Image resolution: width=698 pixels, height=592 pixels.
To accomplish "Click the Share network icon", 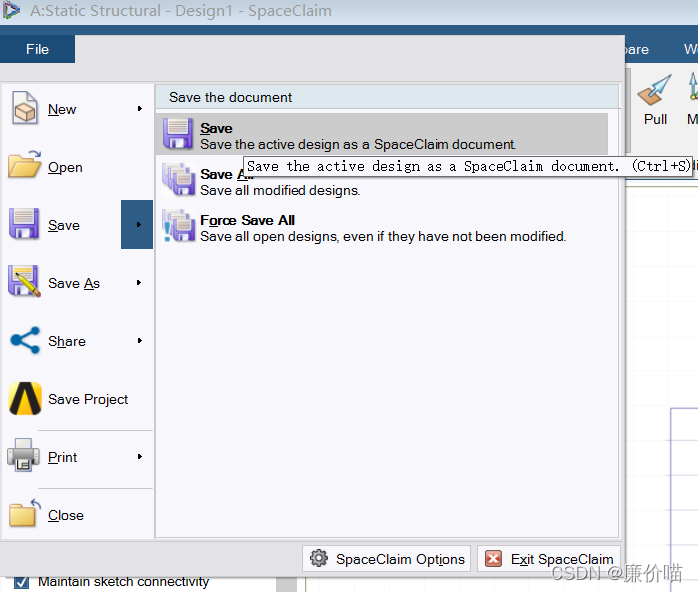I will pyautogui.click(x=25, y=341).
